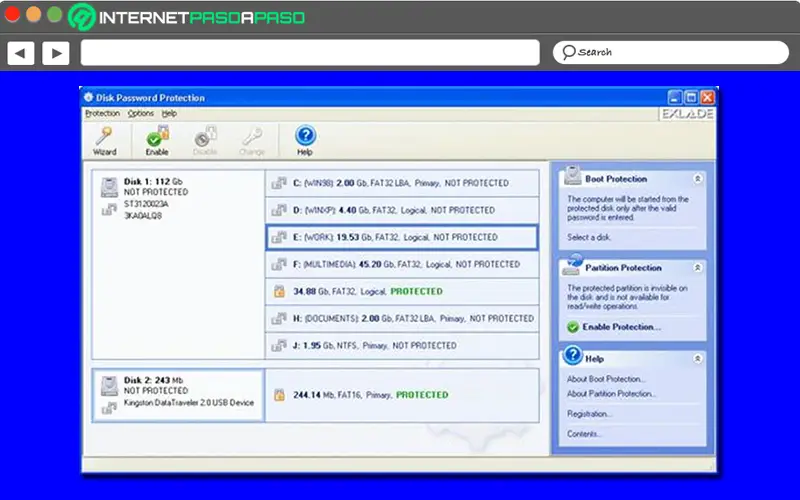Collapse the Boot Protection panel
The image size is (800, 500).
pyautogui.click(x=697, y=179)
